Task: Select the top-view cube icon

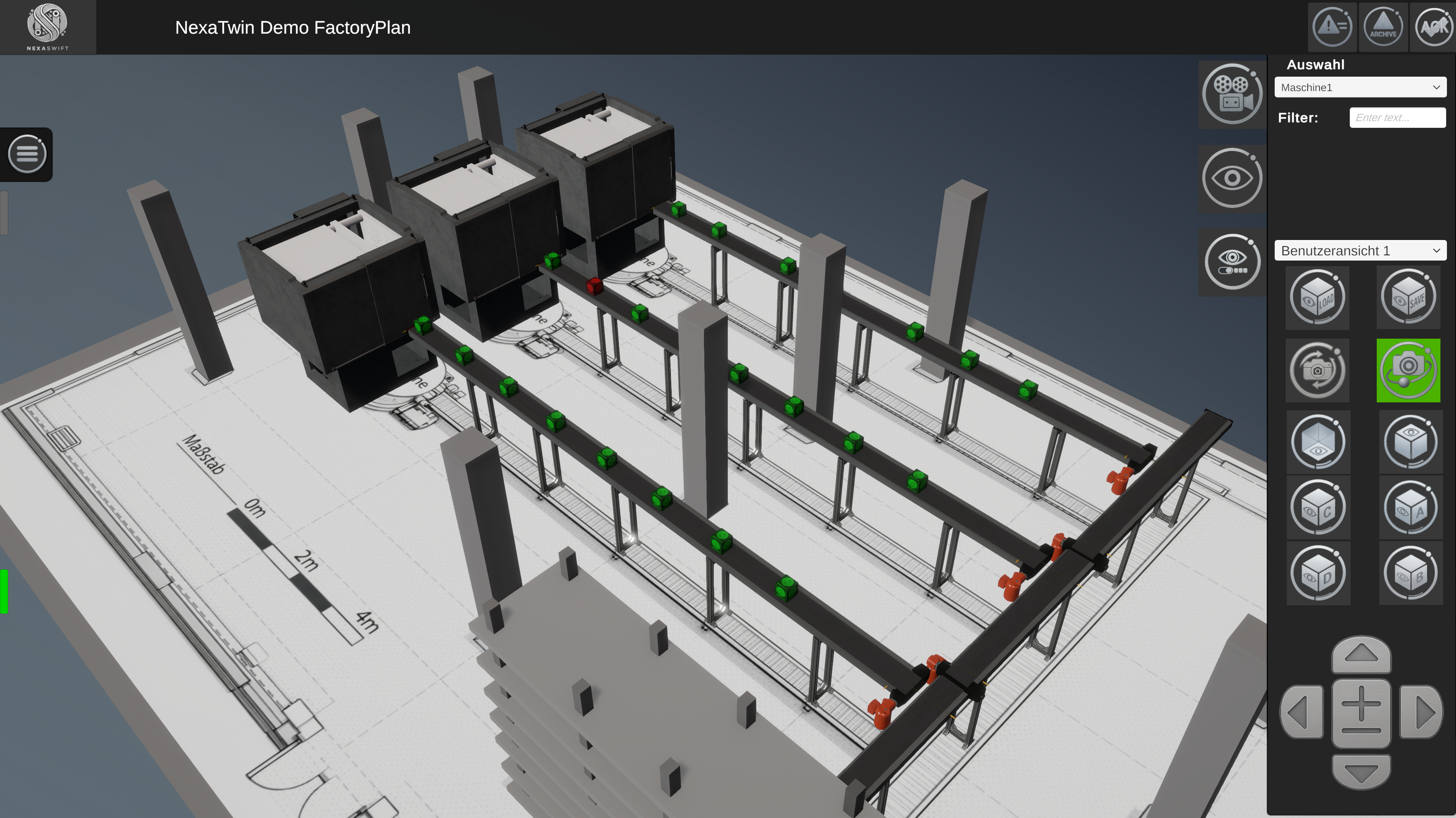Action: (x=1410, y=442)
